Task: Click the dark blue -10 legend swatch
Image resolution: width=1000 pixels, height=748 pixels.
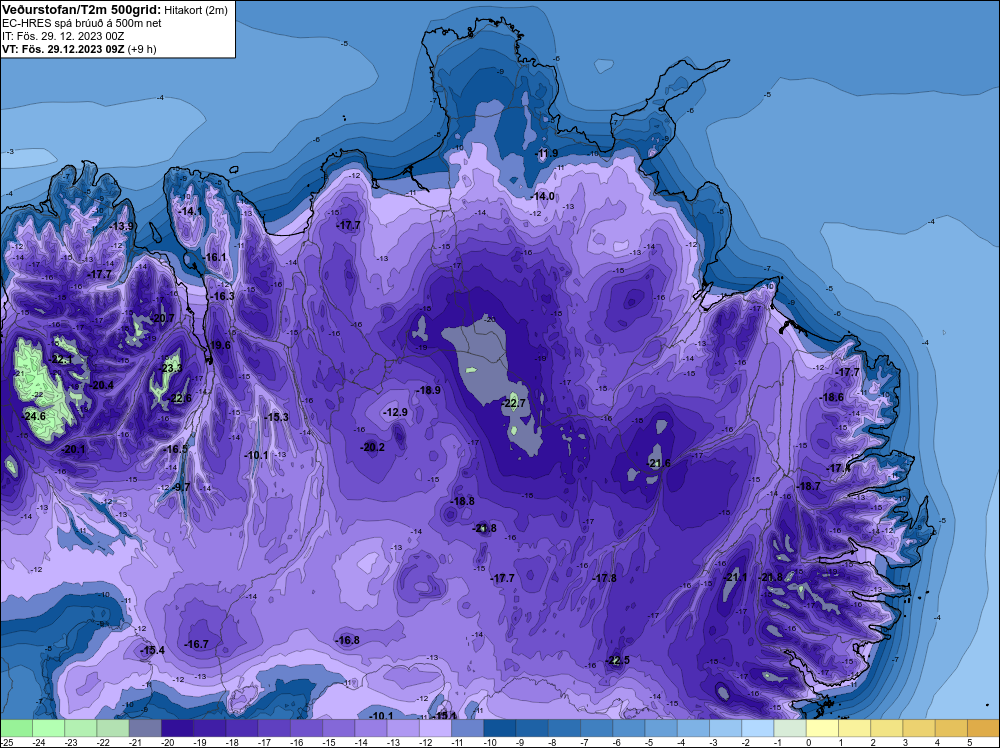Action: coord(500,728)
